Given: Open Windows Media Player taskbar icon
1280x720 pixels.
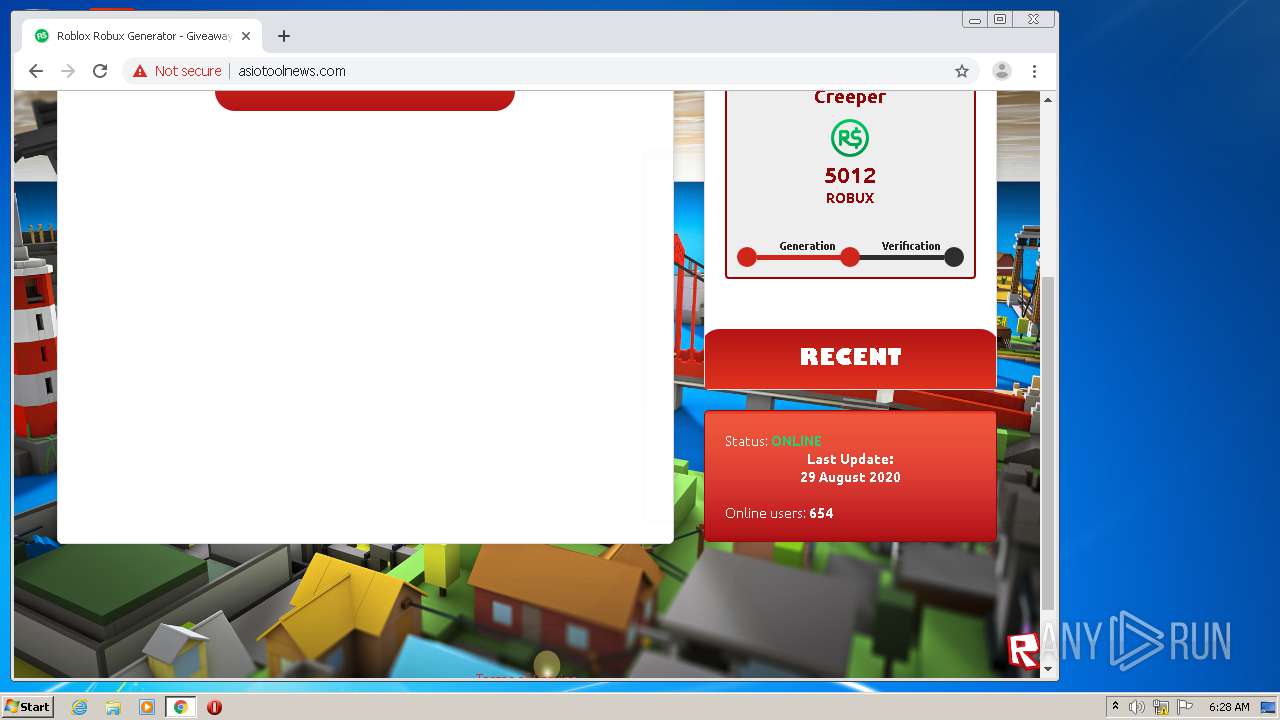Looking at the screenshot, I should pyautogui.click(x=147, y=707).
